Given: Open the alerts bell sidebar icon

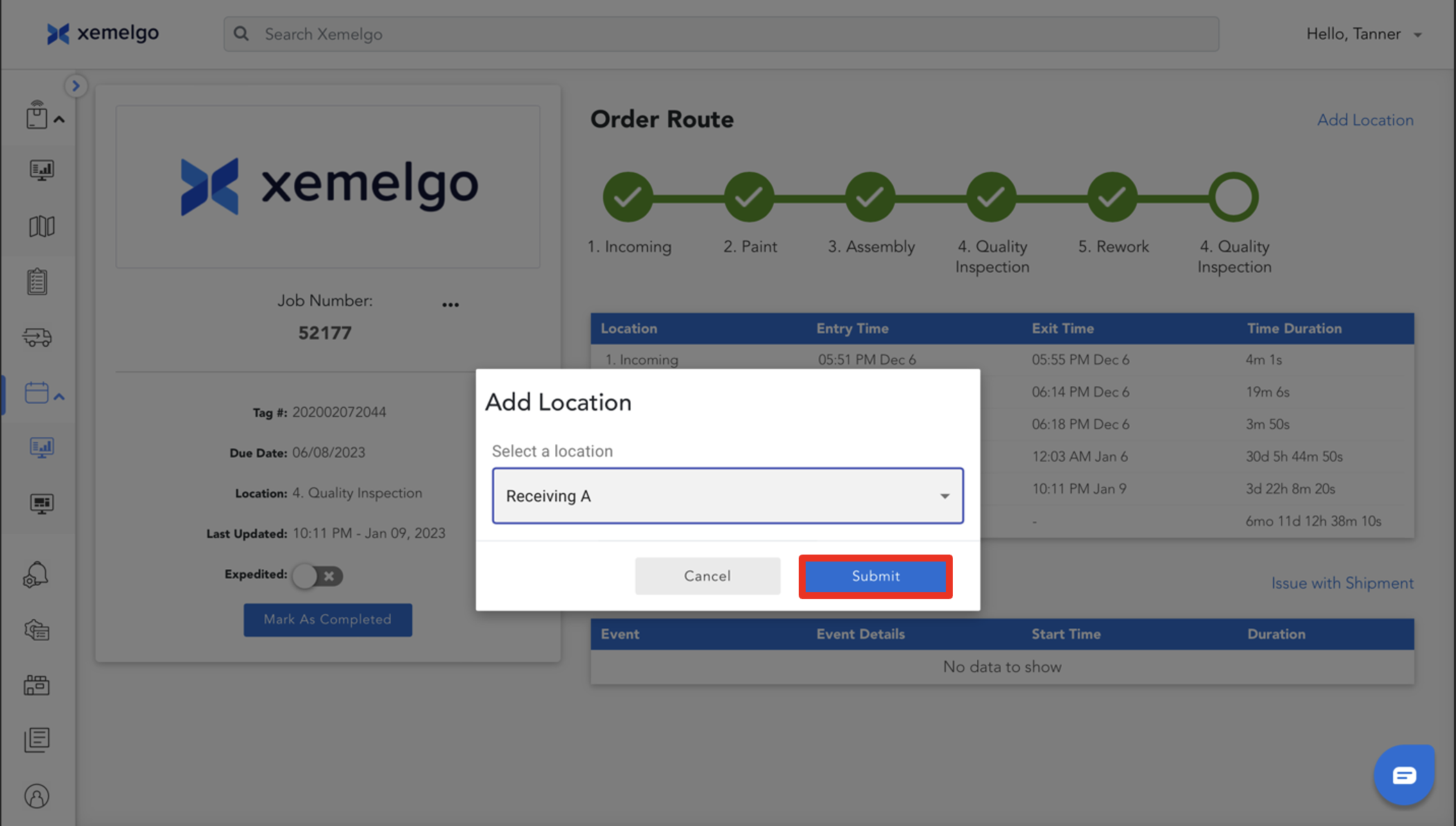Looking at the screenshot, I should [36, 575].
